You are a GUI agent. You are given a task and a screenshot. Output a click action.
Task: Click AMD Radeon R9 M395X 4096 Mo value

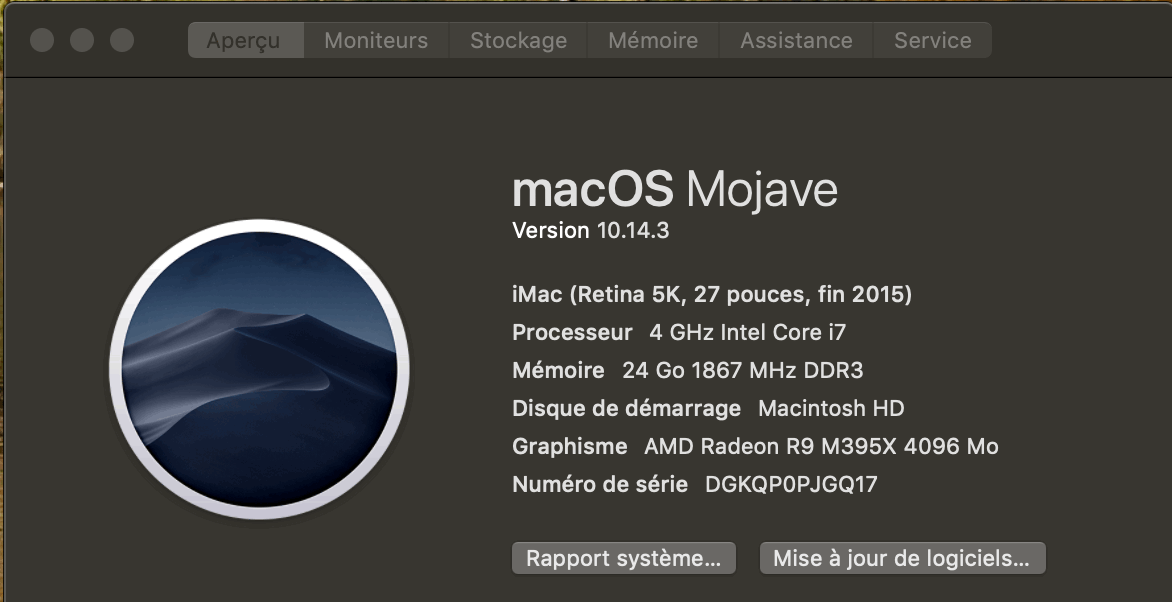(x=821, y=446)
